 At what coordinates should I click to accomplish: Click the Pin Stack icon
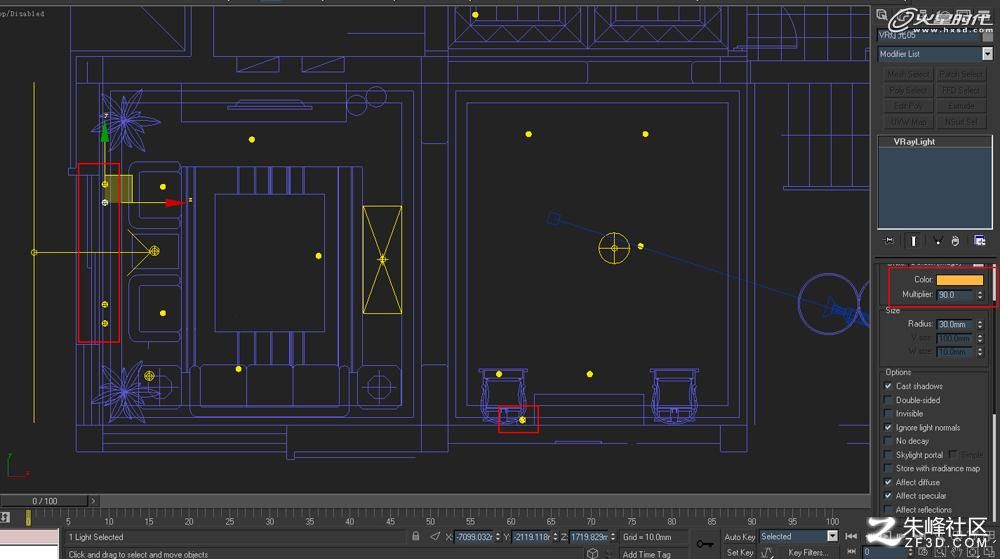[889, 240]
